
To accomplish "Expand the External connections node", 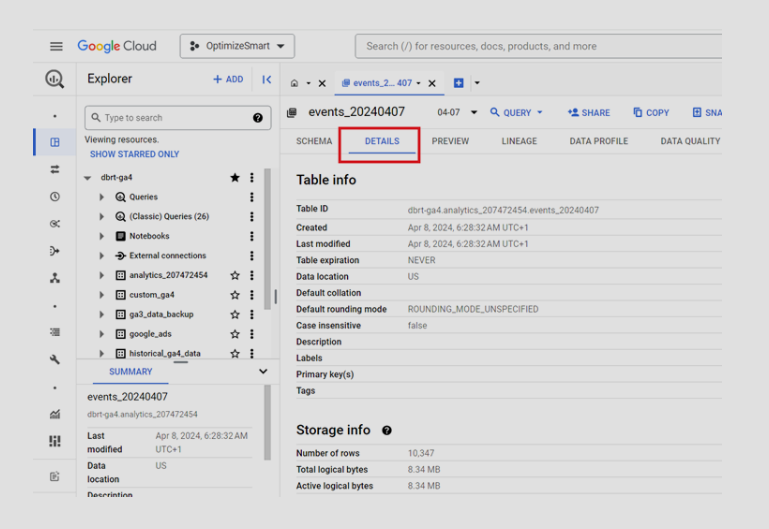I will [x=102, y=255].
